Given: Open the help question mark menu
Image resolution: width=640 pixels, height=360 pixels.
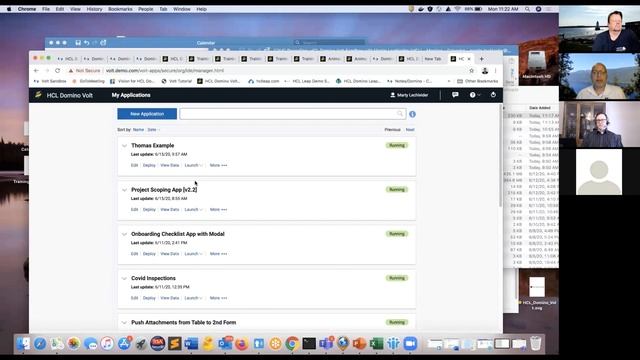Looking at the screenshot, I should click(x=474, y=95).
